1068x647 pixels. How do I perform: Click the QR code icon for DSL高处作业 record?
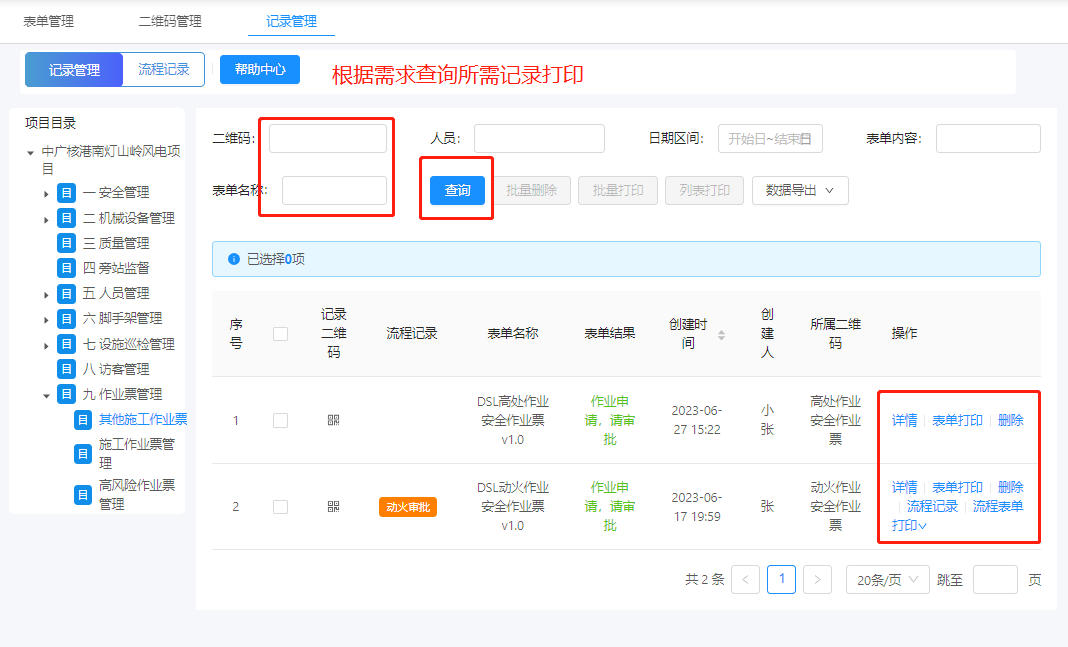pos(334,419)
